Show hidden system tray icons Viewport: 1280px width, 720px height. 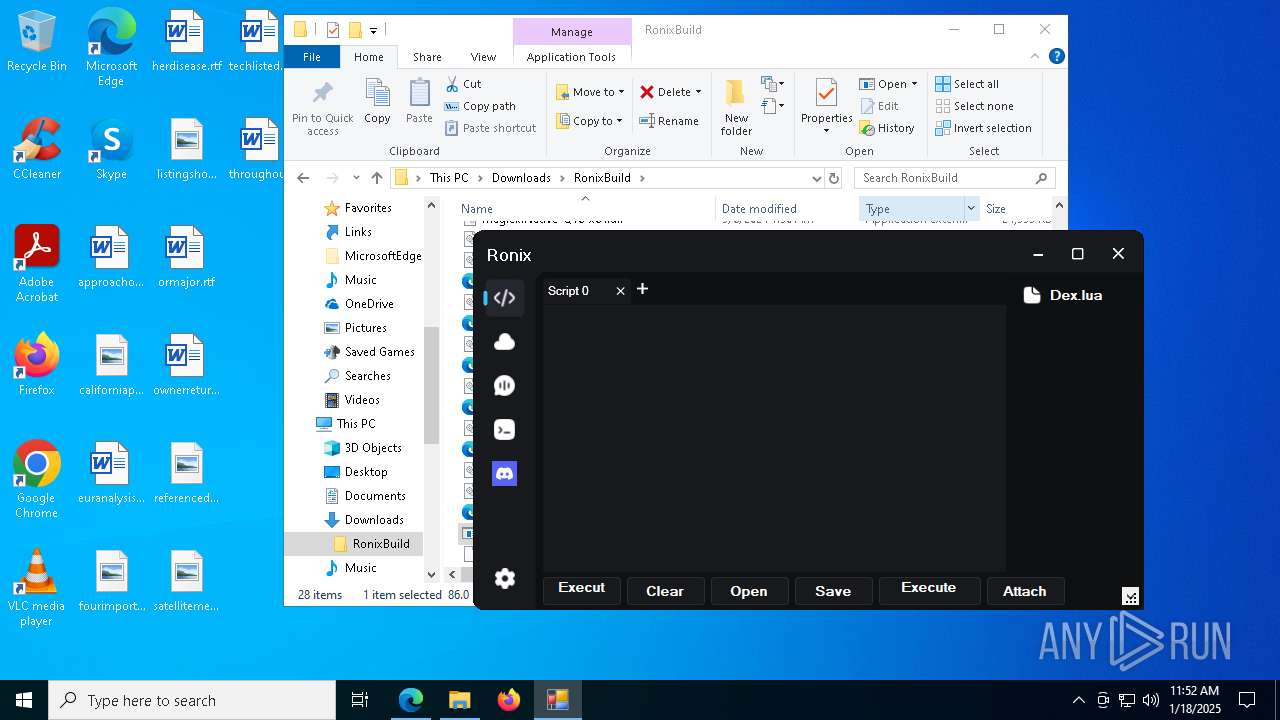point(1078,700)
